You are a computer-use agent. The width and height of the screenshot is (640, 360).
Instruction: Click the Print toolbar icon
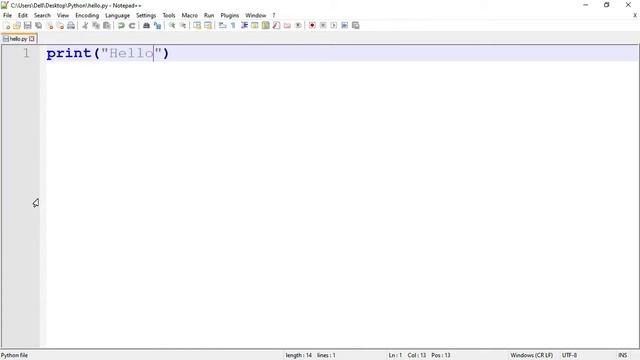71,25
